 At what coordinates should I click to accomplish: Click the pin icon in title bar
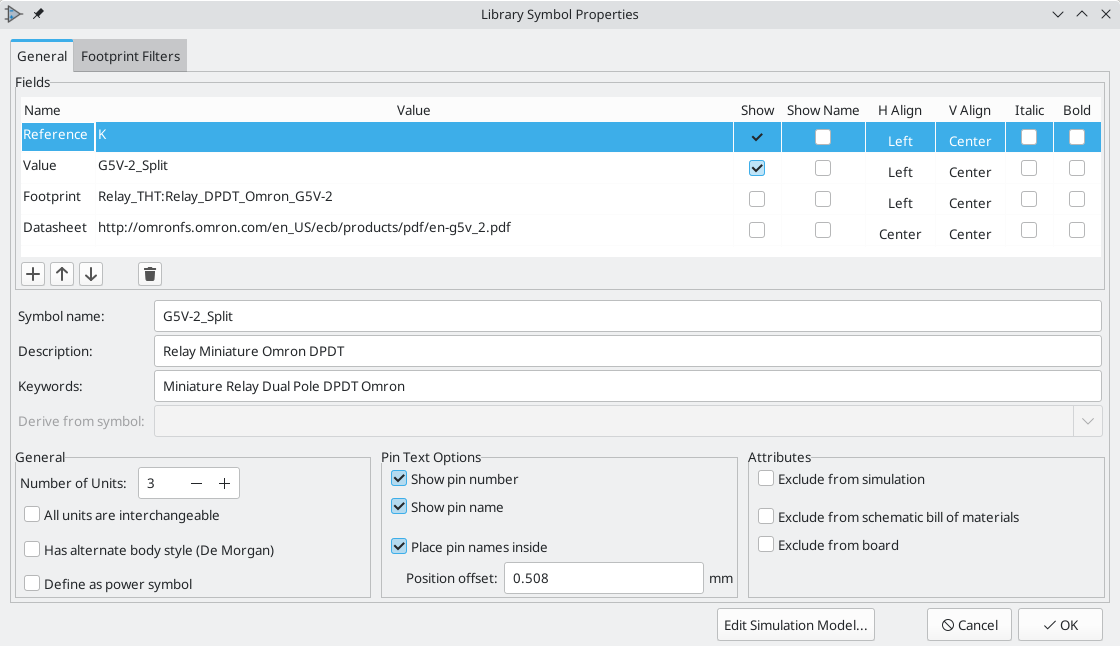(38, 14)
